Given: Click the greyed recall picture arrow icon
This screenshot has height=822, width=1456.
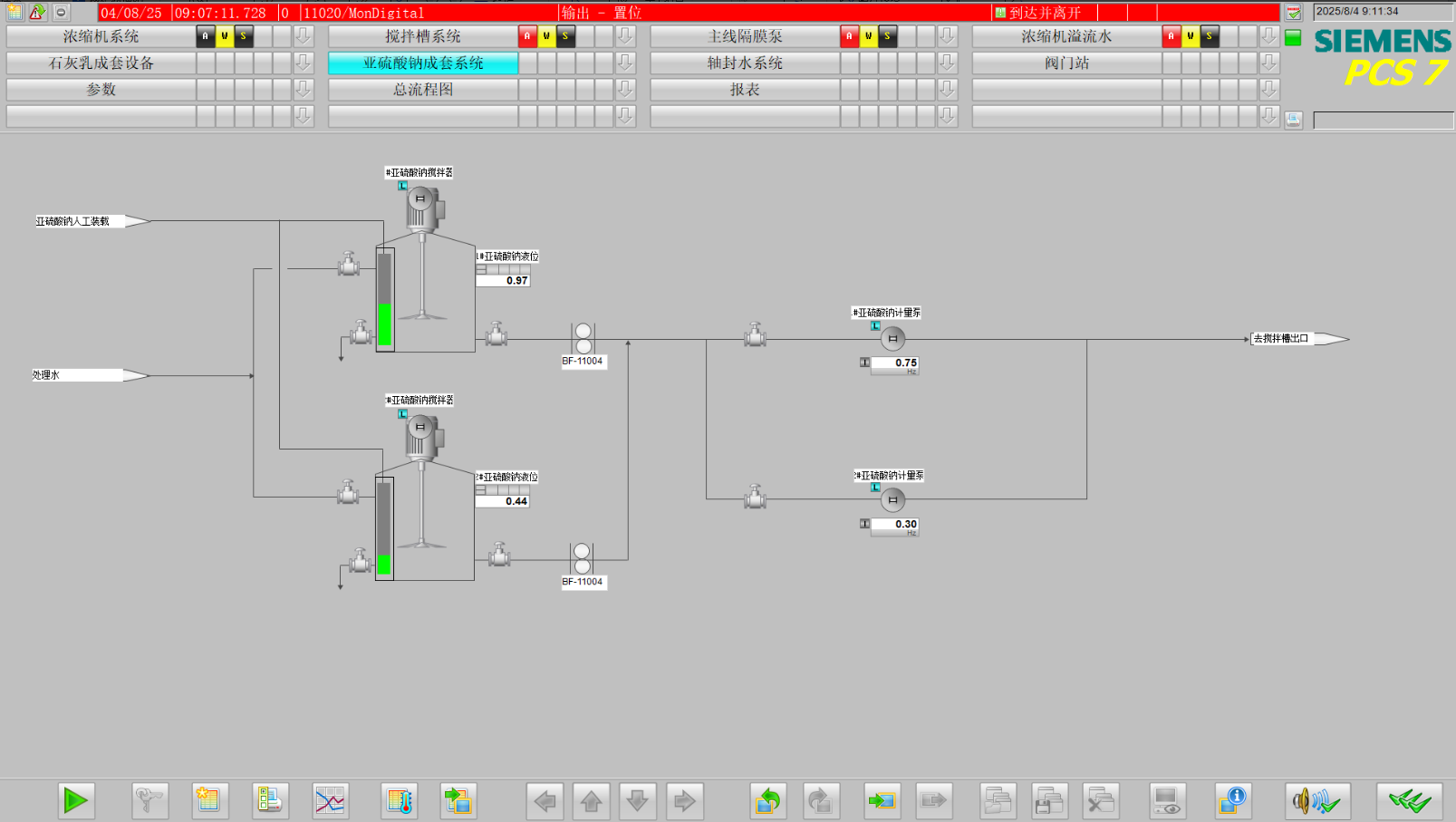Looking at the screenshot, I should coord(933,800).
